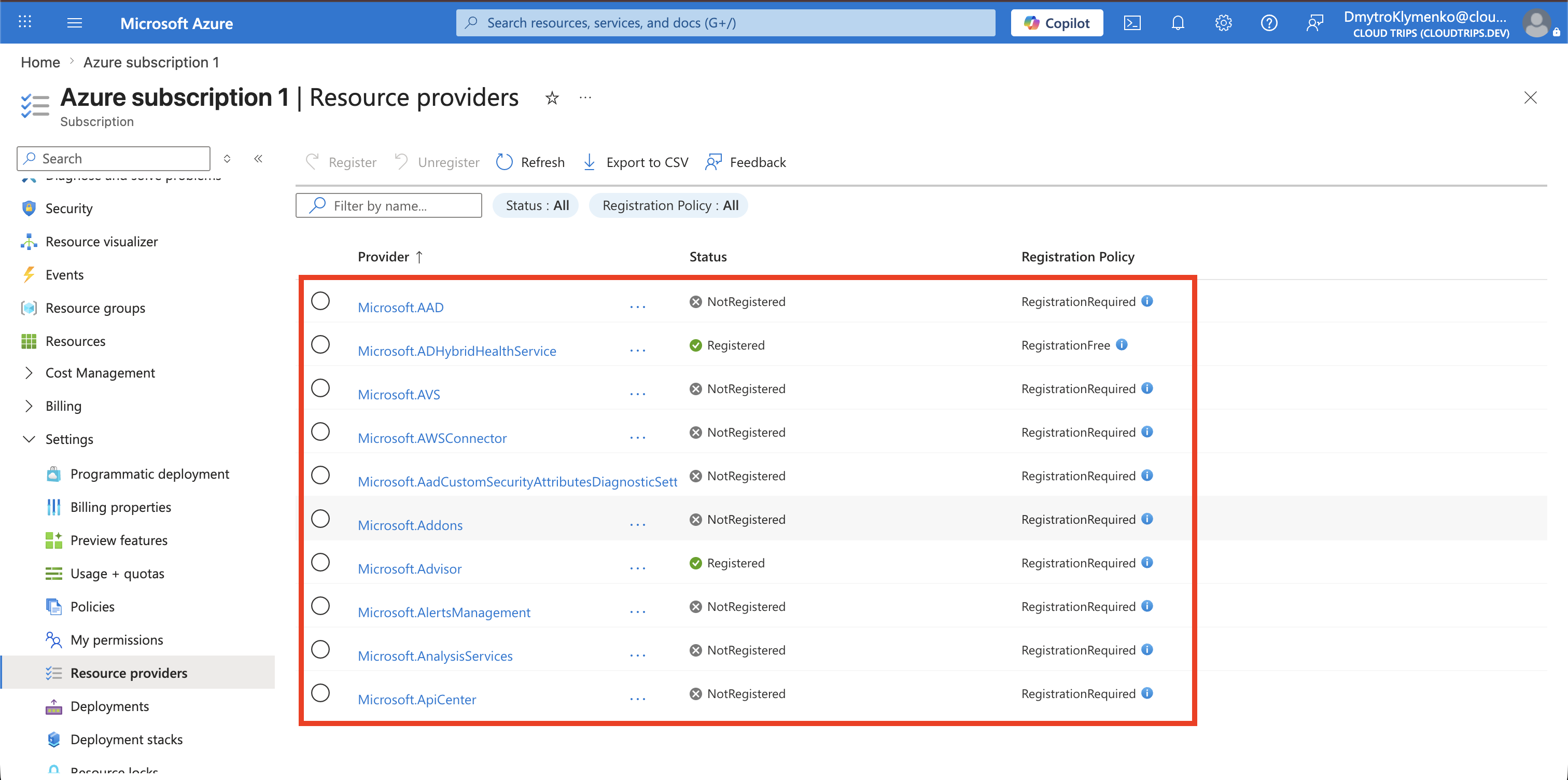Click the toolbar Feedback button
1568x780 pixels.
[x=746, y=162]
